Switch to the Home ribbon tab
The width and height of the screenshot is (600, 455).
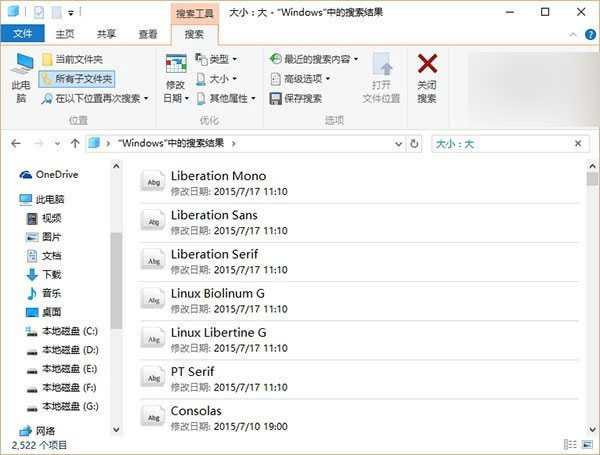coord(65,34)
